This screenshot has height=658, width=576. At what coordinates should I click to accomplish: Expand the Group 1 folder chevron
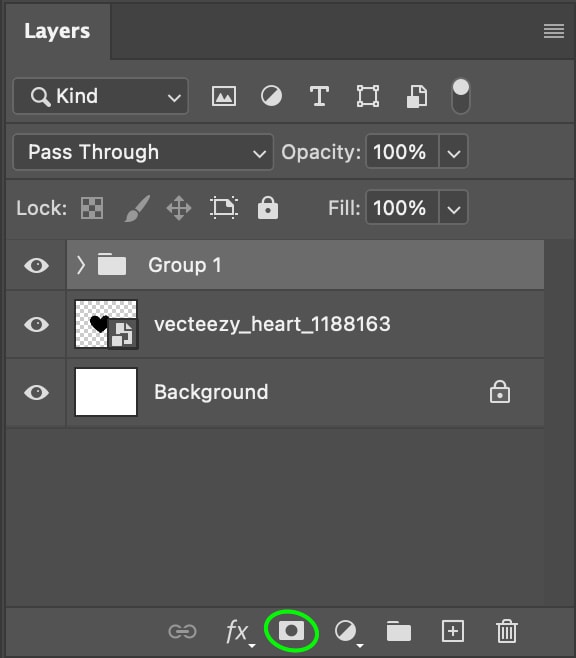coord(81,265)
